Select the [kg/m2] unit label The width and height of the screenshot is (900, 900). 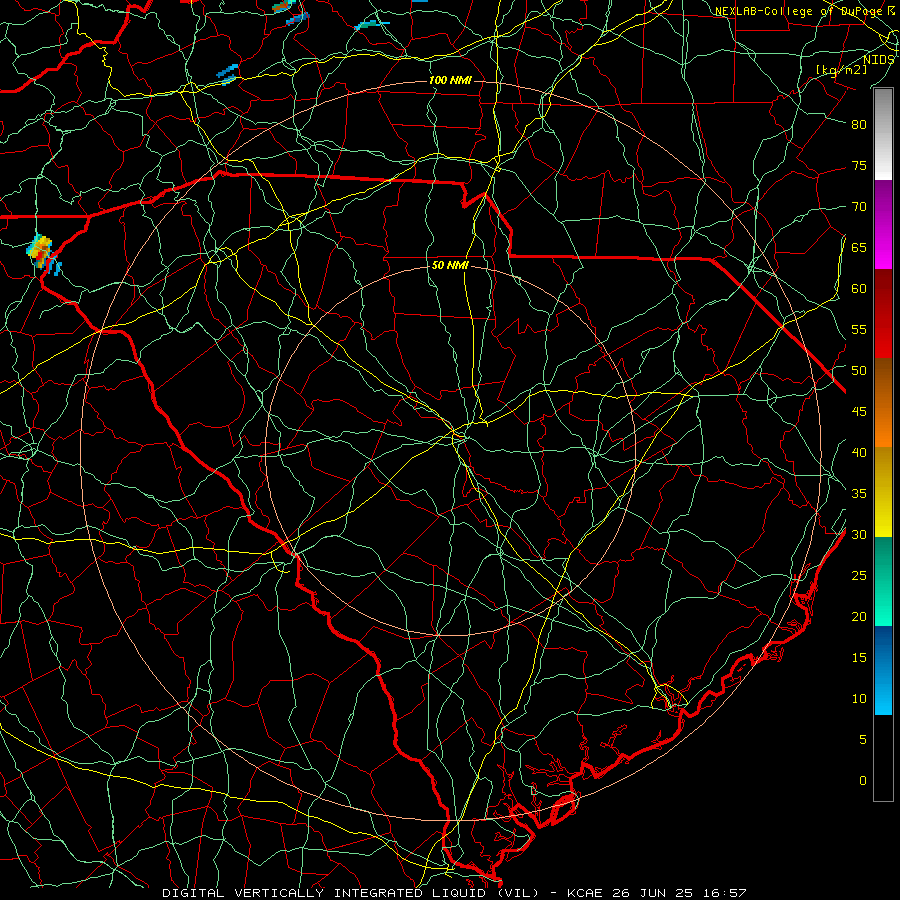(841, 70)
